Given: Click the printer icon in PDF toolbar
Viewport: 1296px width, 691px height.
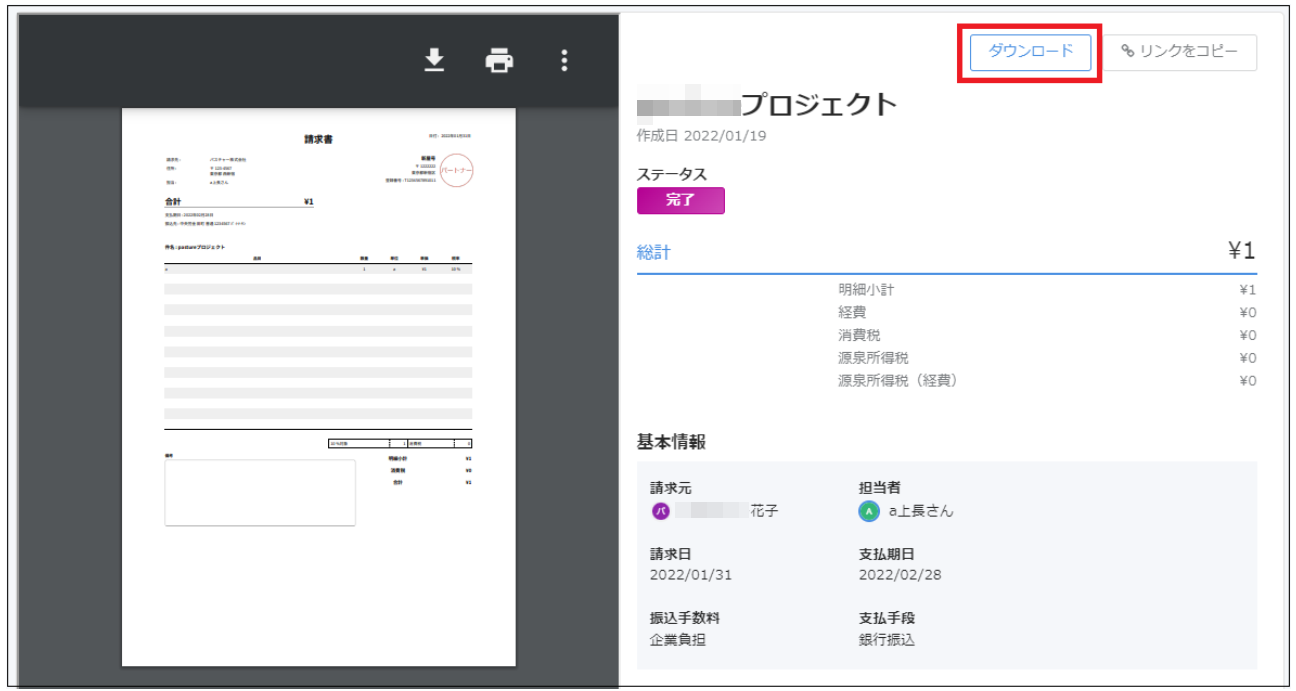Looking at the screenshot, I should tap(499, 61).
